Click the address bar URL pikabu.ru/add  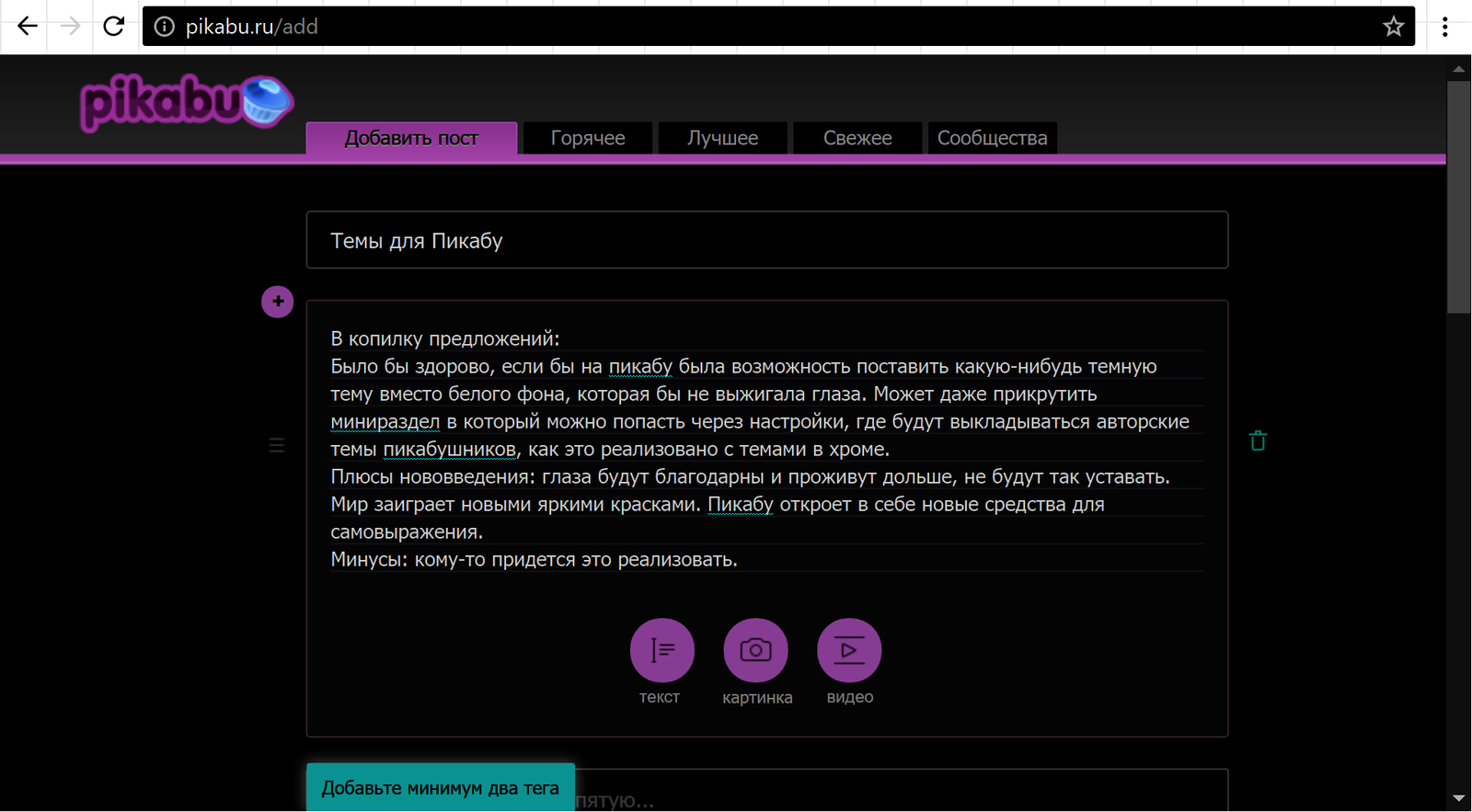point(252,27)
